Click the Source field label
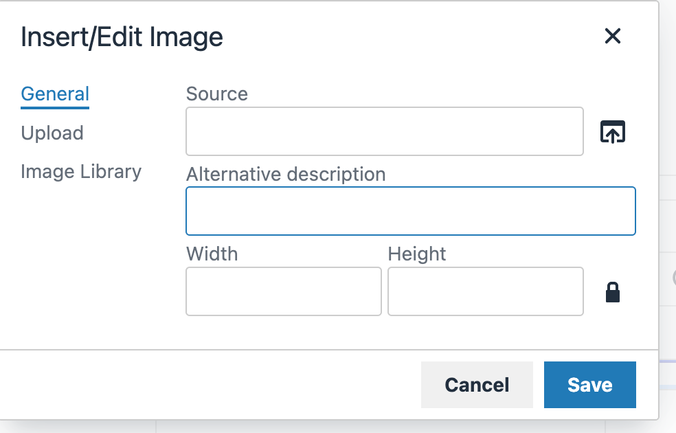The width and height of the screenshot is (676, 433). click(x=217, y=94)
